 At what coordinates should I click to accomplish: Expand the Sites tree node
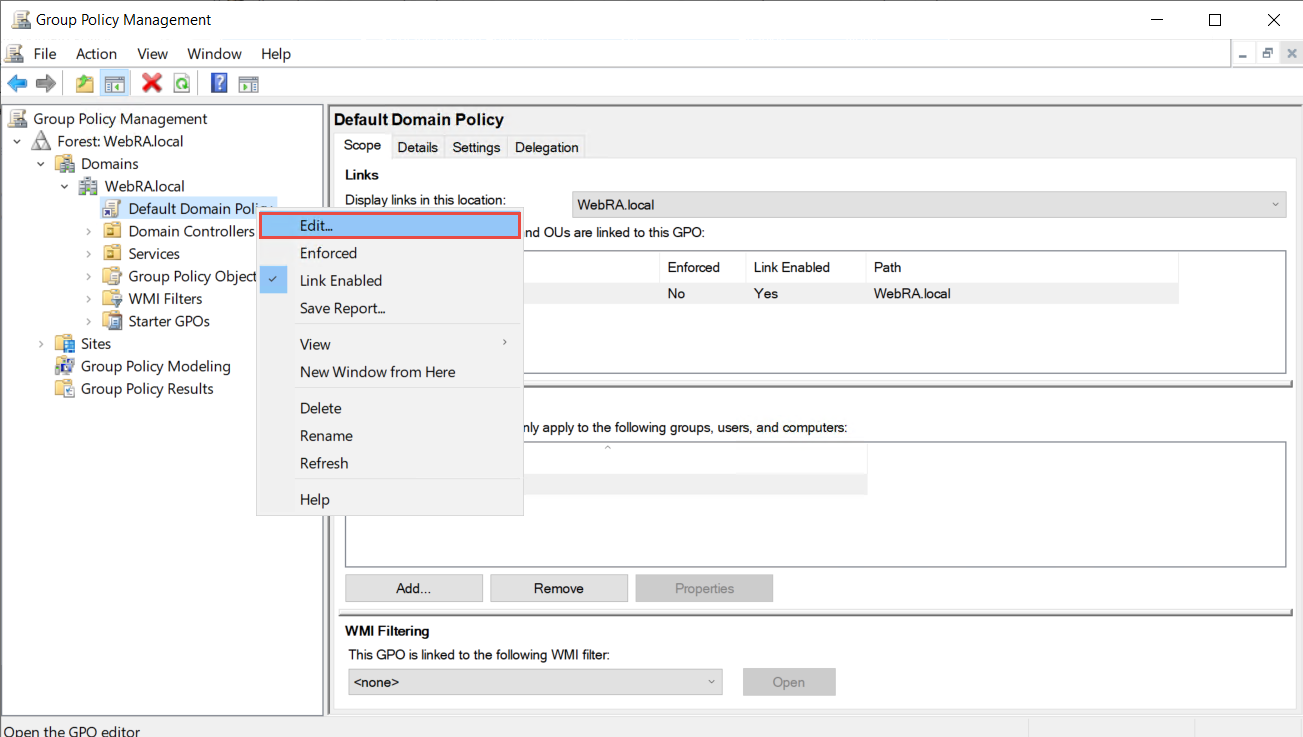[x=41, y=344]
